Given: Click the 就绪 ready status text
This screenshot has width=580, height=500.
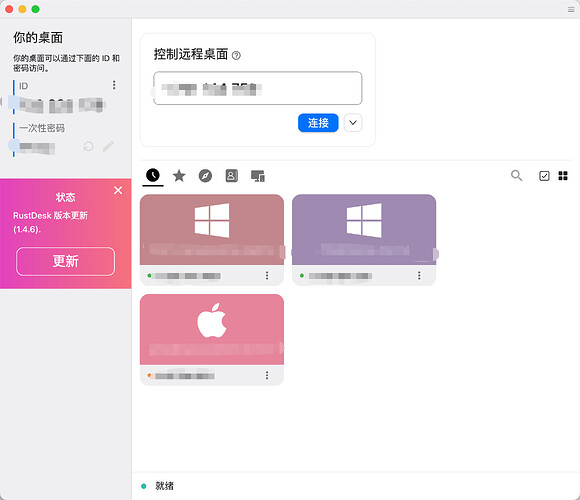Looking at the screenshot, I should [164, 486].
